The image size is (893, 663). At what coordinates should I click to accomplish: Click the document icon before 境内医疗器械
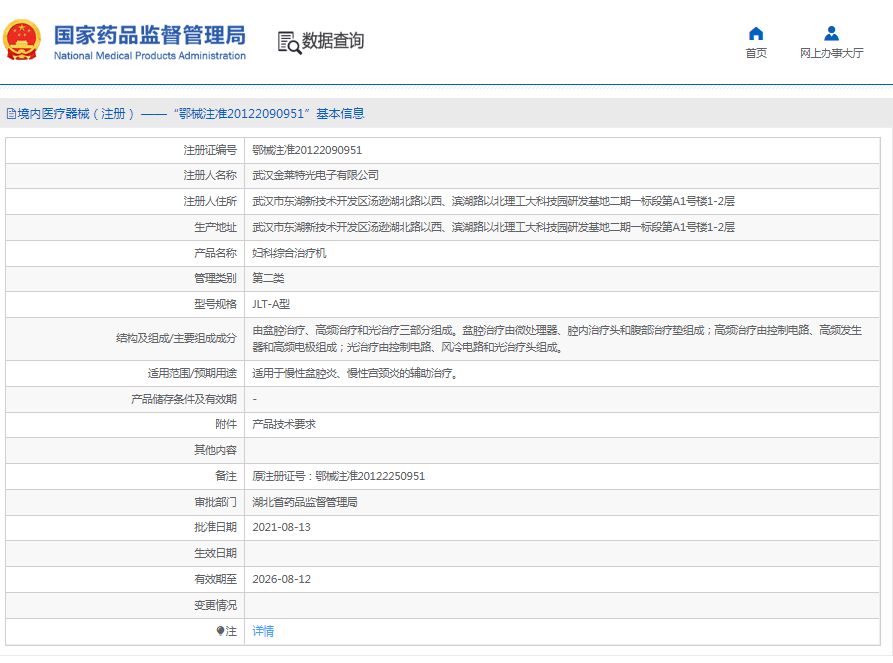tap(10, 114)
